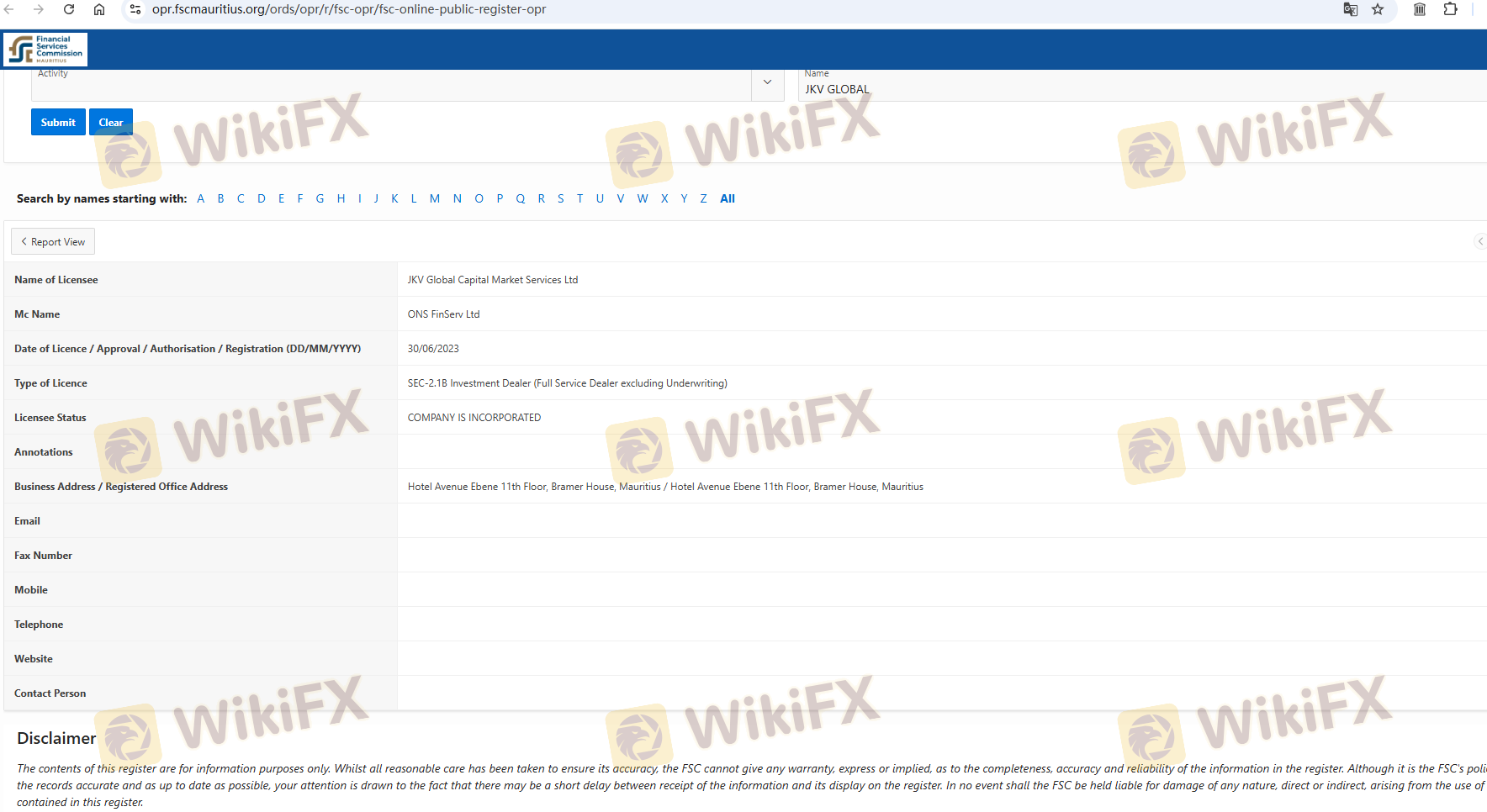The image size is (1487, 812).
Task: Click the 'Name of Licensee' row label
Action: (56, 280)
